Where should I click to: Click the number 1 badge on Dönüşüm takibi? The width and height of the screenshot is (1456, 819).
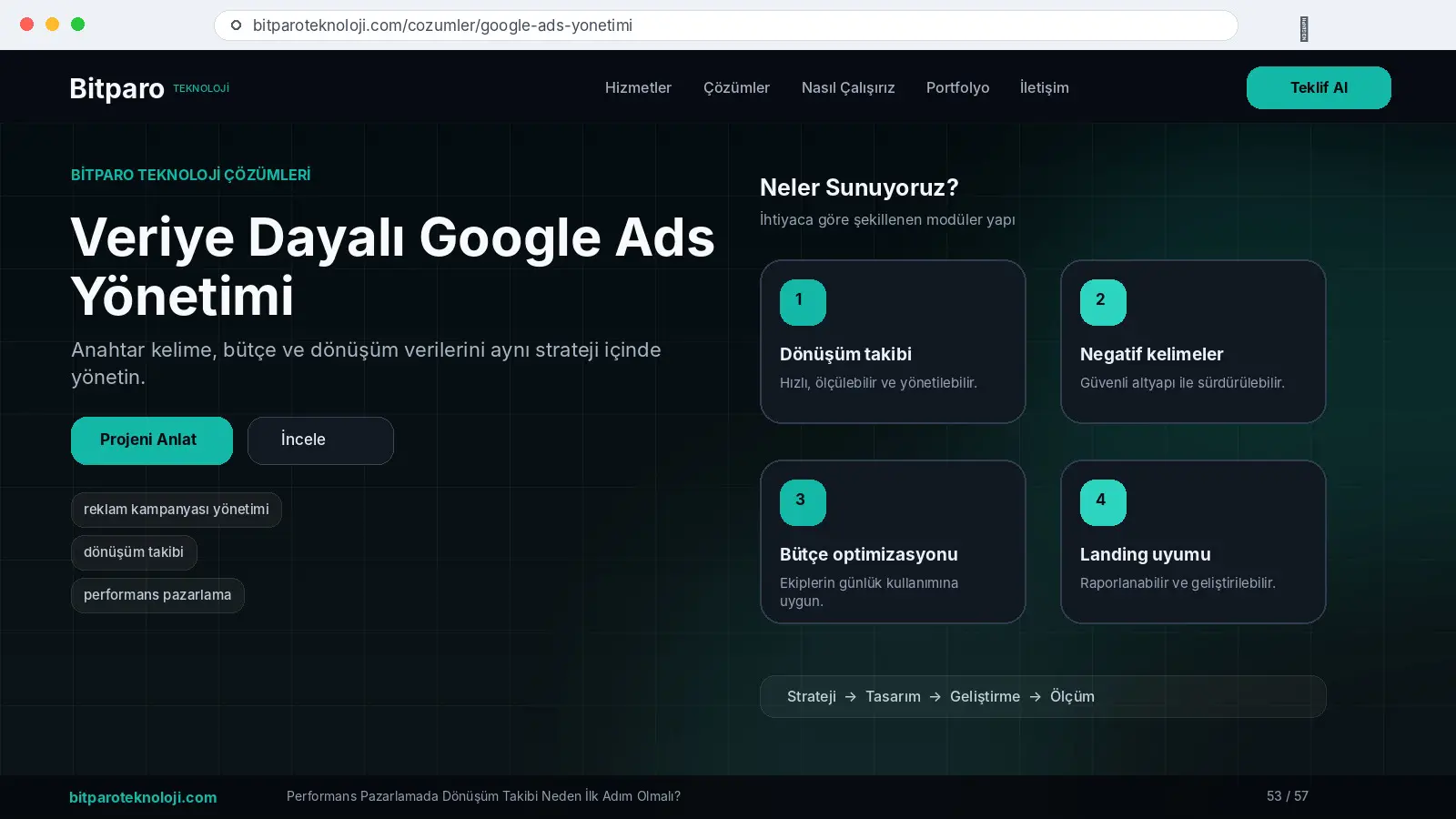[803, 302]
